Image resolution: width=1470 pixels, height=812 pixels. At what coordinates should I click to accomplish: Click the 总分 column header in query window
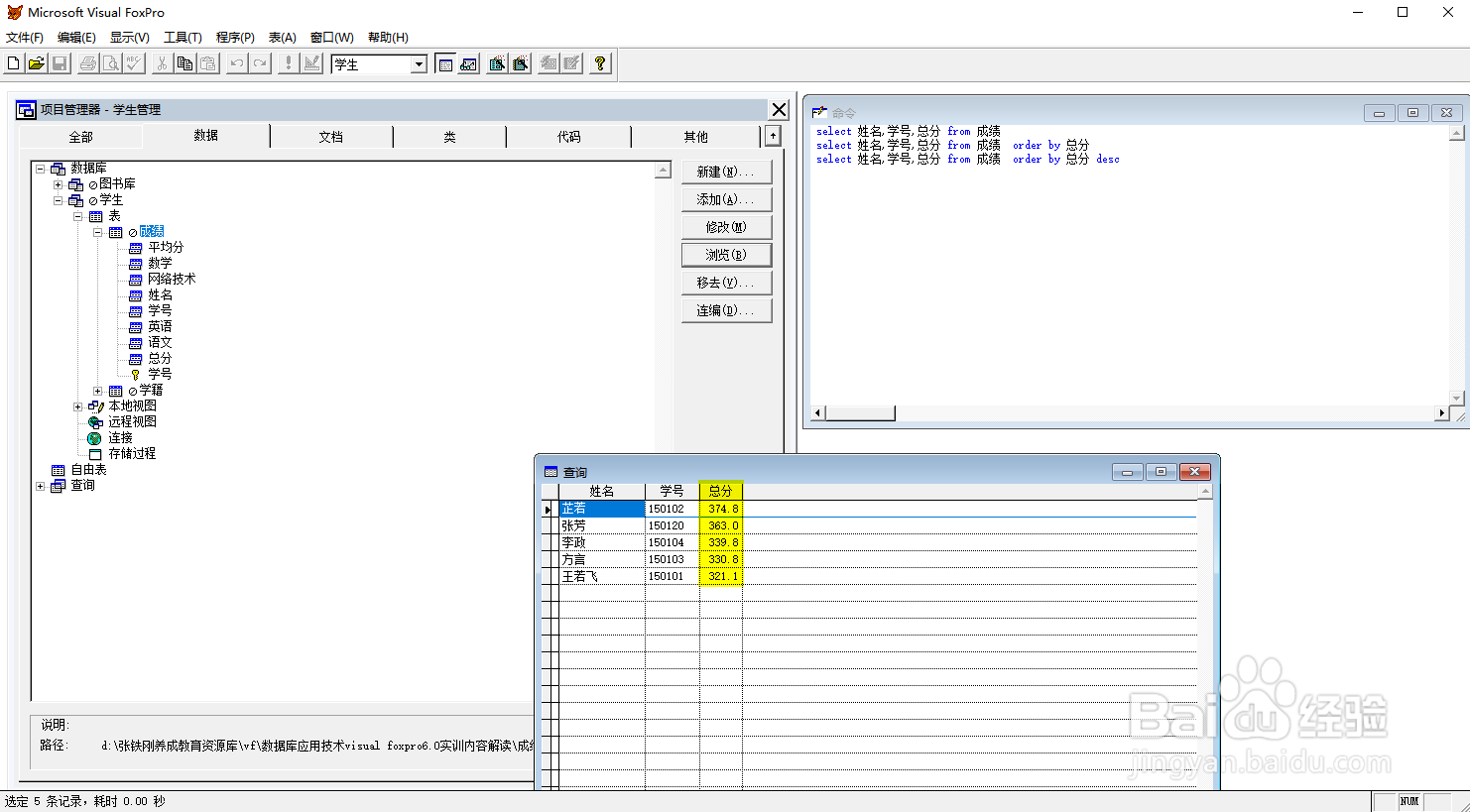pyautogui.click(x=721, y=491)
